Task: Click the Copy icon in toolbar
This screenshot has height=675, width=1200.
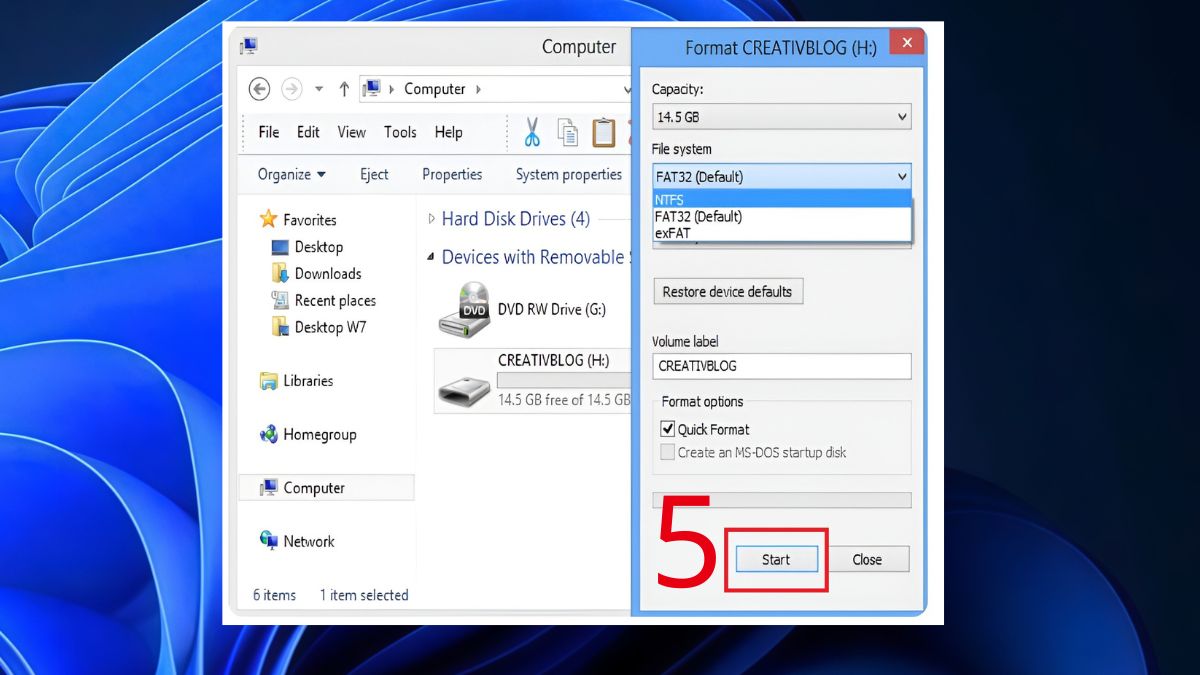Action: pos(567,132)
